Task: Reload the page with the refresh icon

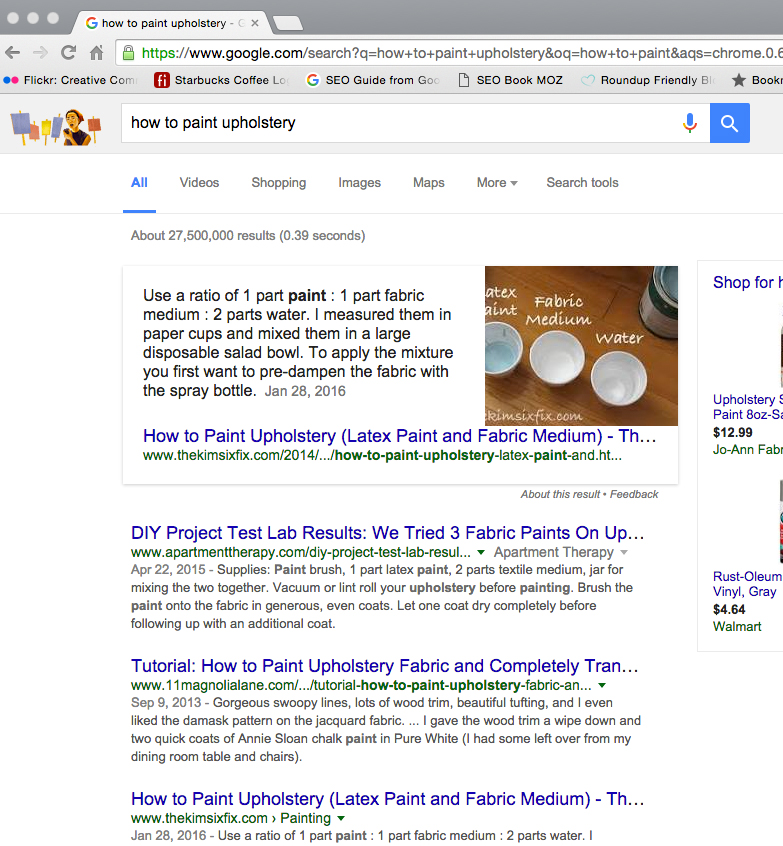Action: click(69, 53)
